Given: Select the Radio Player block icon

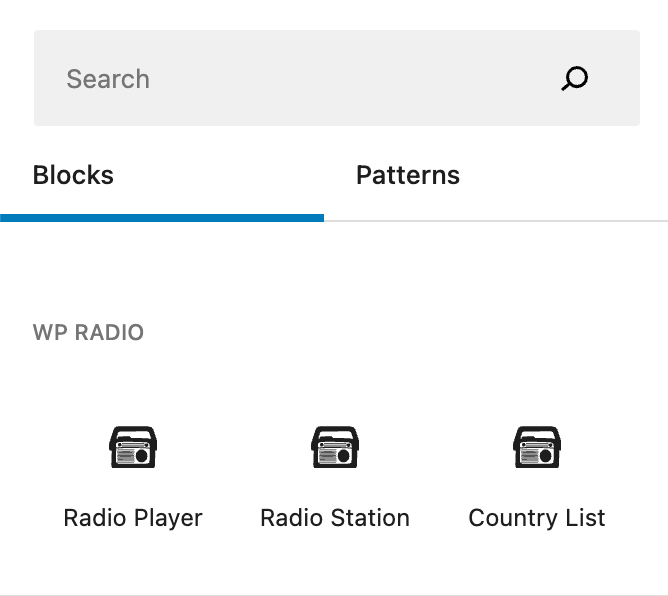Looking at the screenshot, I should [x=133, y=447].
